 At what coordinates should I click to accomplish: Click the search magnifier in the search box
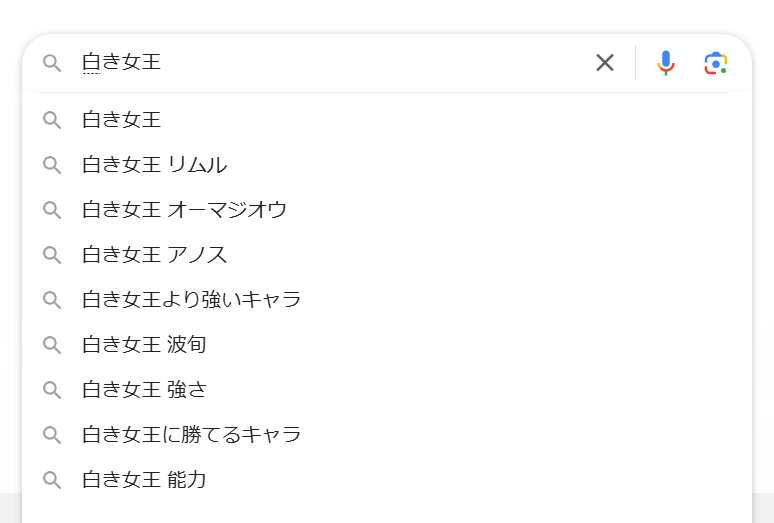tap(52, 63)
